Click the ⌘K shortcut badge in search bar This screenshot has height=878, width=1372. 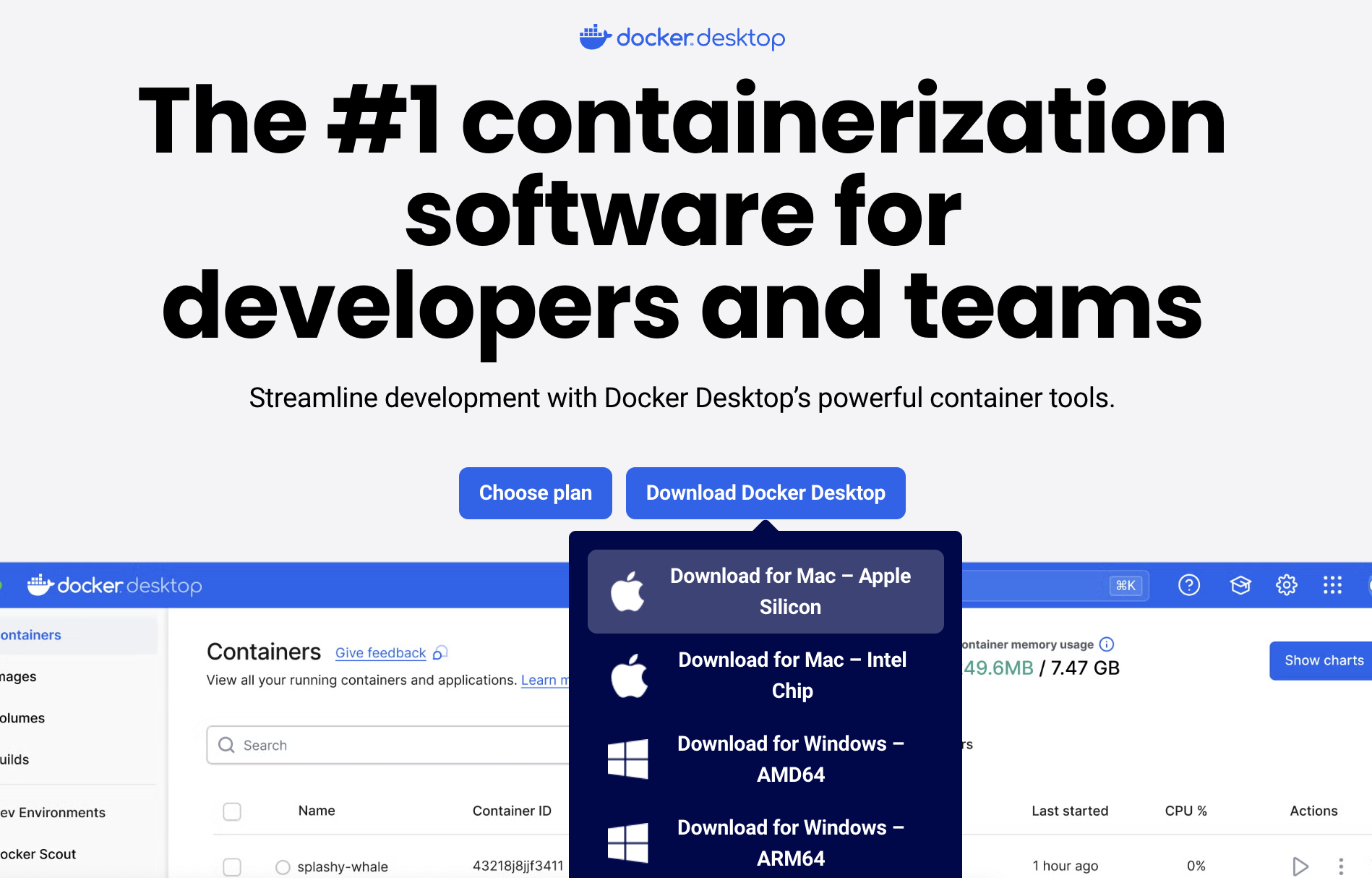[1126, 585]
